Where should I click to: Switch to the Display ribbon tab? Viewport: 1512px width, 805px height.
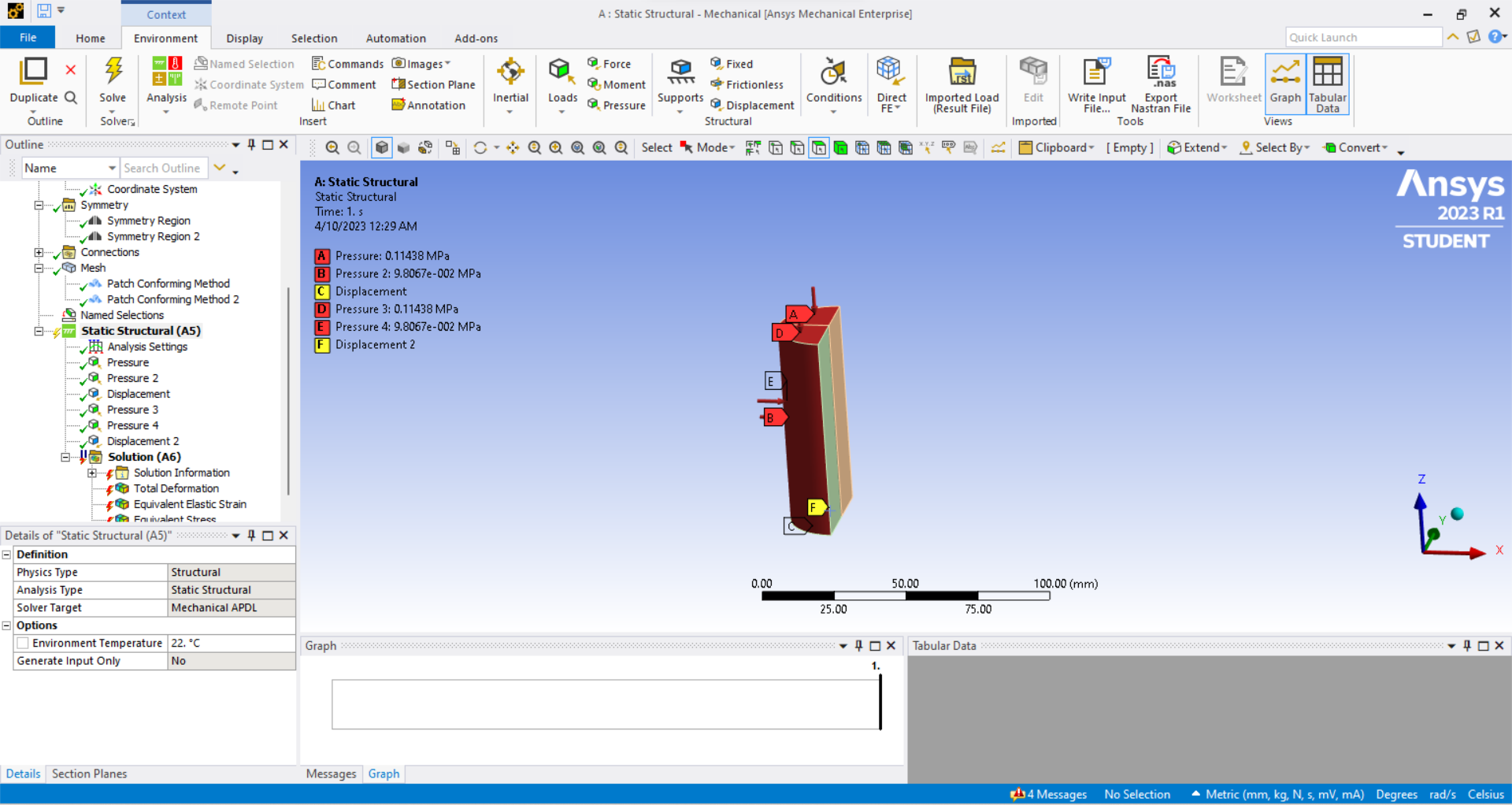coord(244,38)
